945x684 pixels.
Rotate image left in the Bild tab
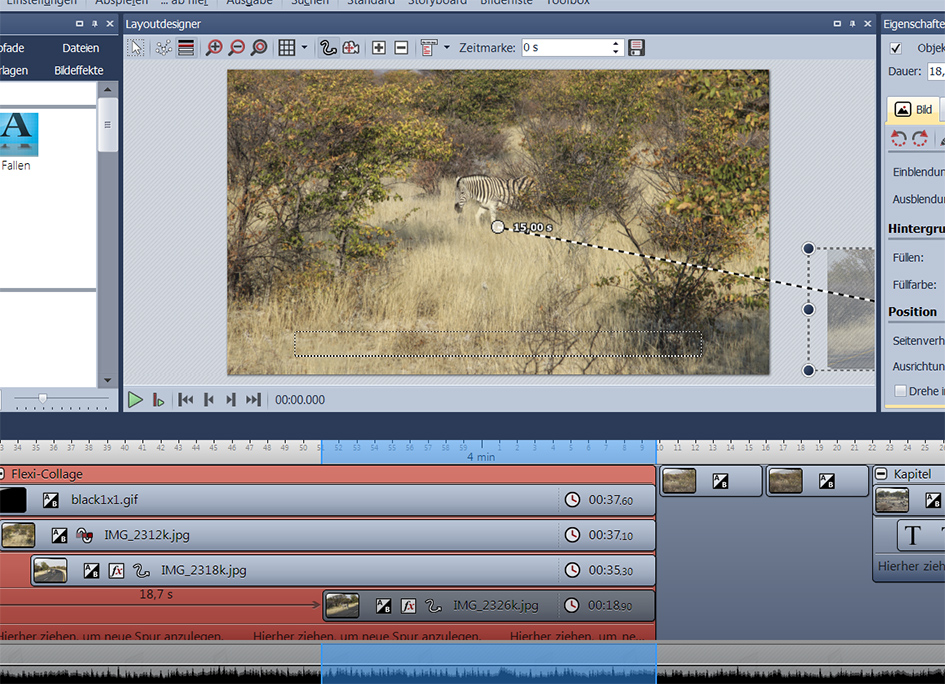[898, 139]
